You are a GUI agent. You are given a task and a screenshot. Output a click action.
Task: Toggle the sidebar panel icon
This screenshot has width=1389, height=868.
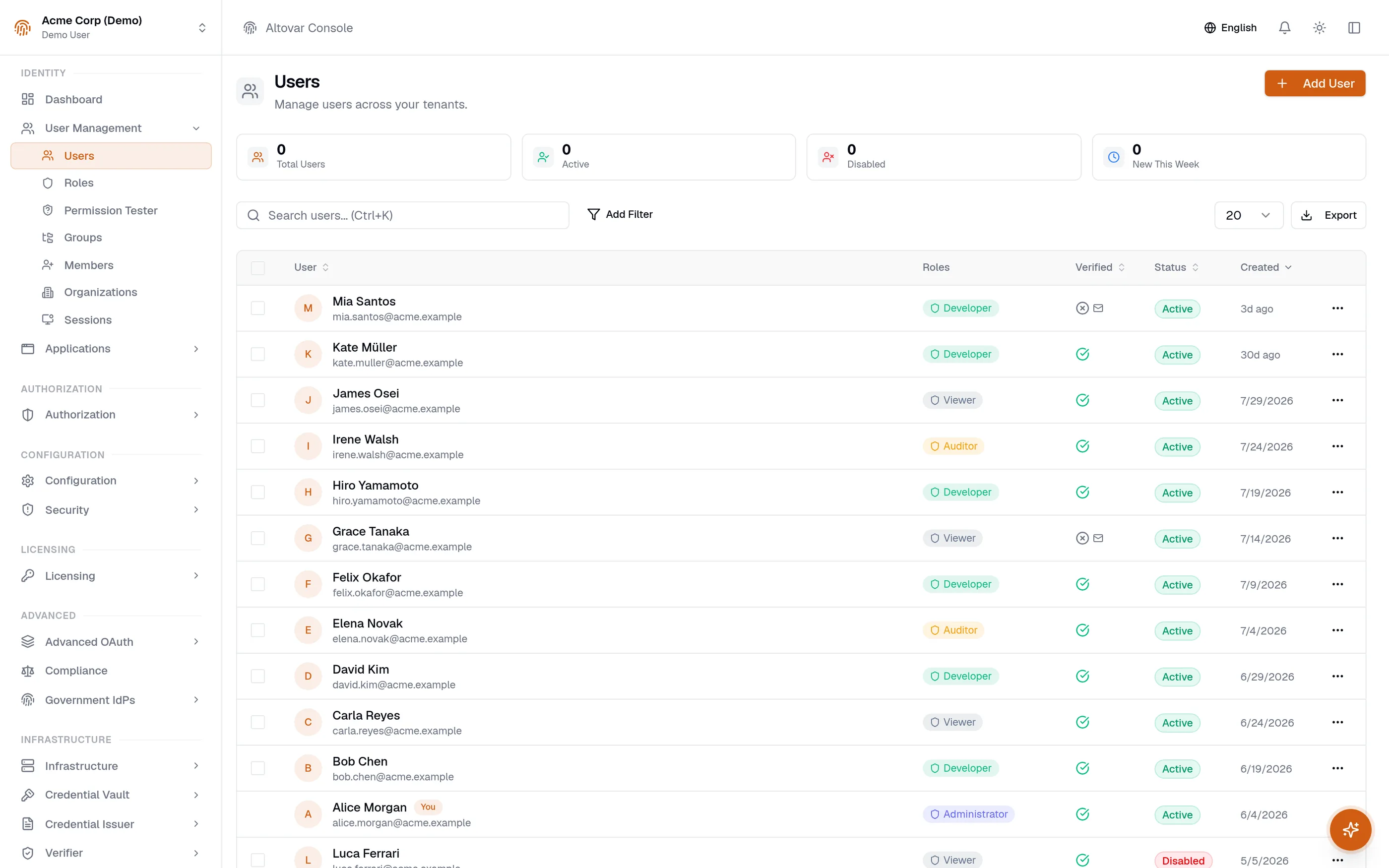click(1354, 28)
